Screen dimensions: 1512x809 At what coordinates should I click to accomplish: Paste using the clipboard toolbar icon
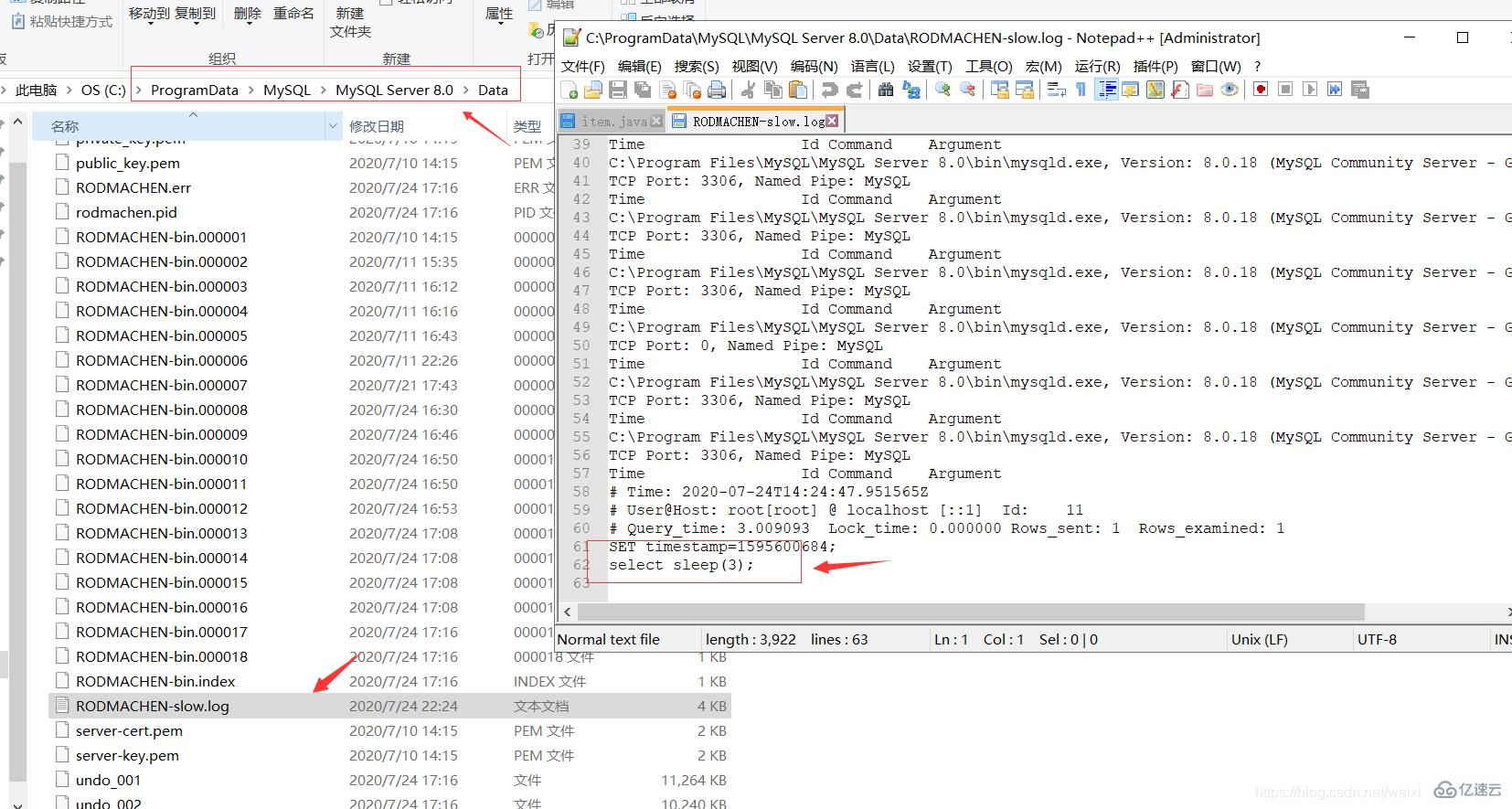point(798,90)
